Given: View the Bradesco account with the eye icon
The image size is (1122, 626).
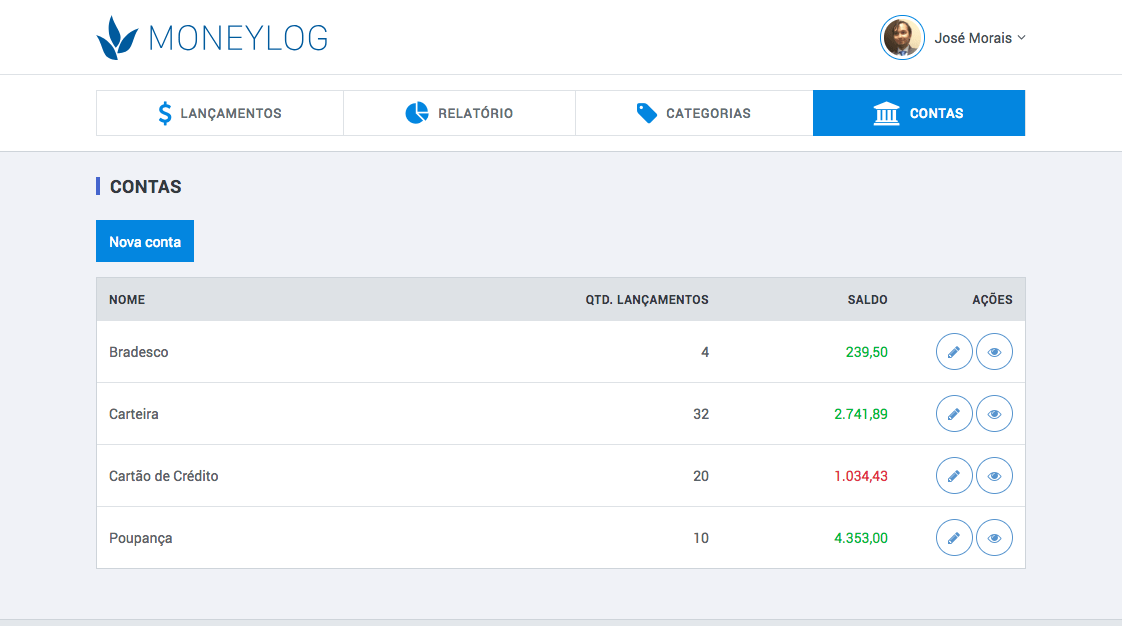Looking at the screenshot, I should click(x=994, y=351).
